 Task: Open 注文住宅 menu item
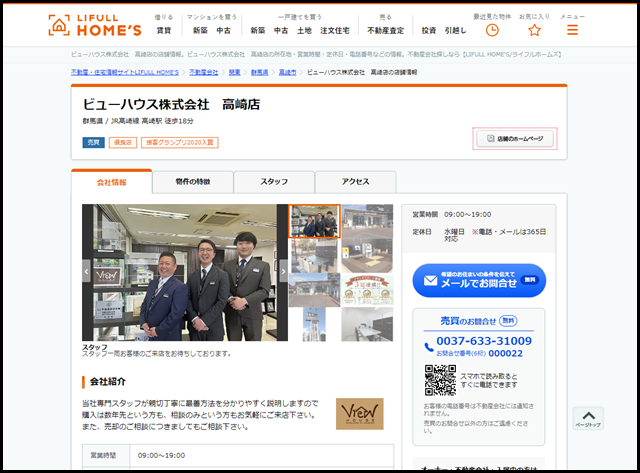(x=335, y=31)
